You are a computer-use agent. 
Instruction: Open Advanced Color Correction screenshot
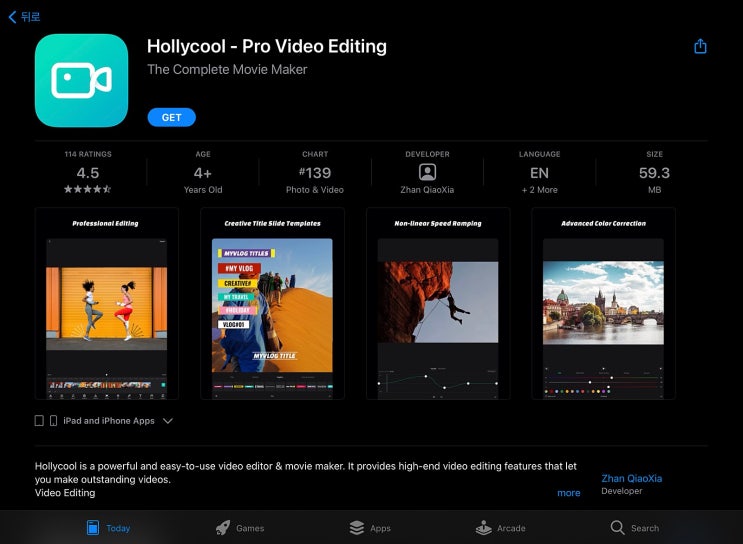603,303
